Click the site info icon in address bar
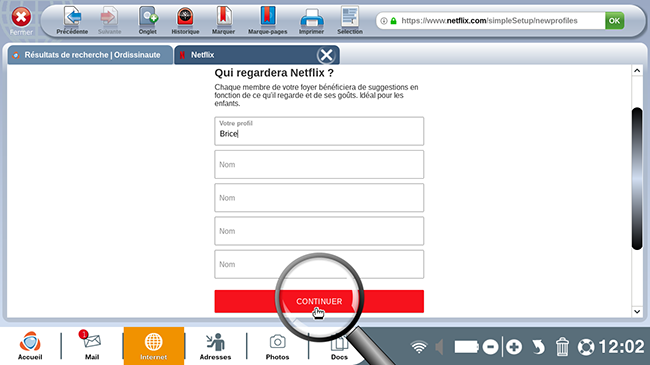This screenshot has width=650, height=365. point(384,21)
